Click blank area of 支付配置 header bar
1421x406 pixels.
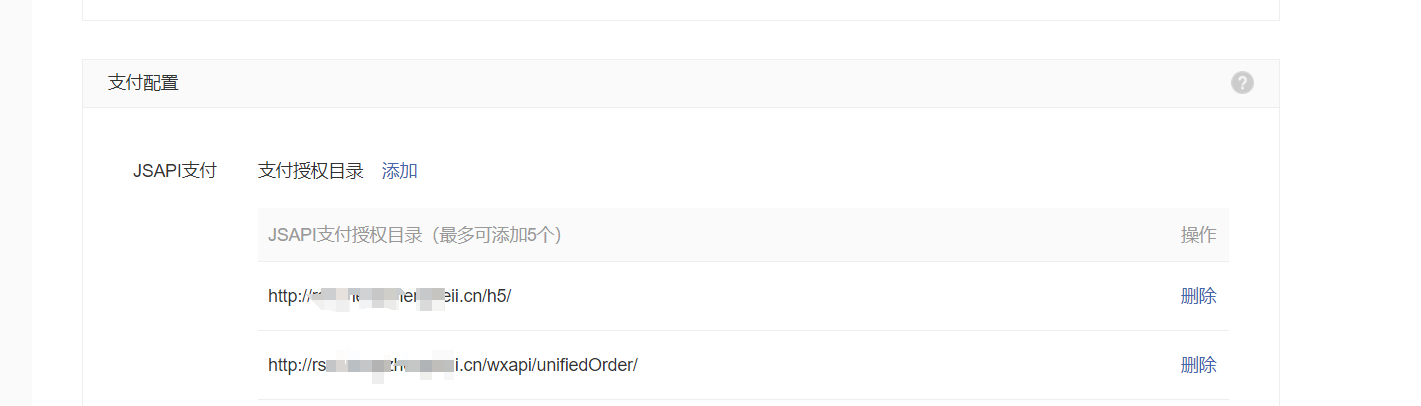tap(700, 83)
